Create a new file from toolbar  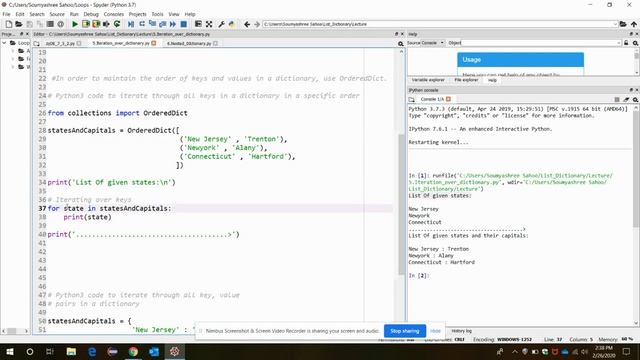pyautogui.click(x=9, y=24)
